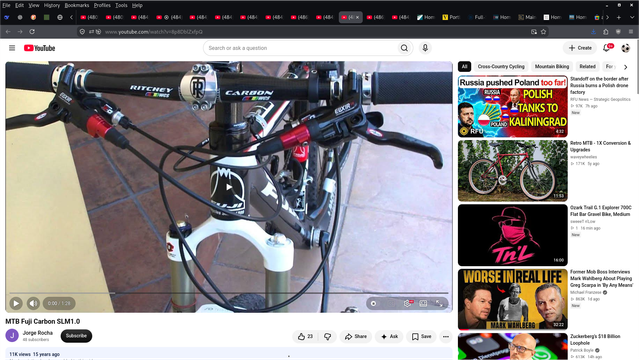639x360 pixels.
Task: Go forward in browser history
Action: pos(20,32)
